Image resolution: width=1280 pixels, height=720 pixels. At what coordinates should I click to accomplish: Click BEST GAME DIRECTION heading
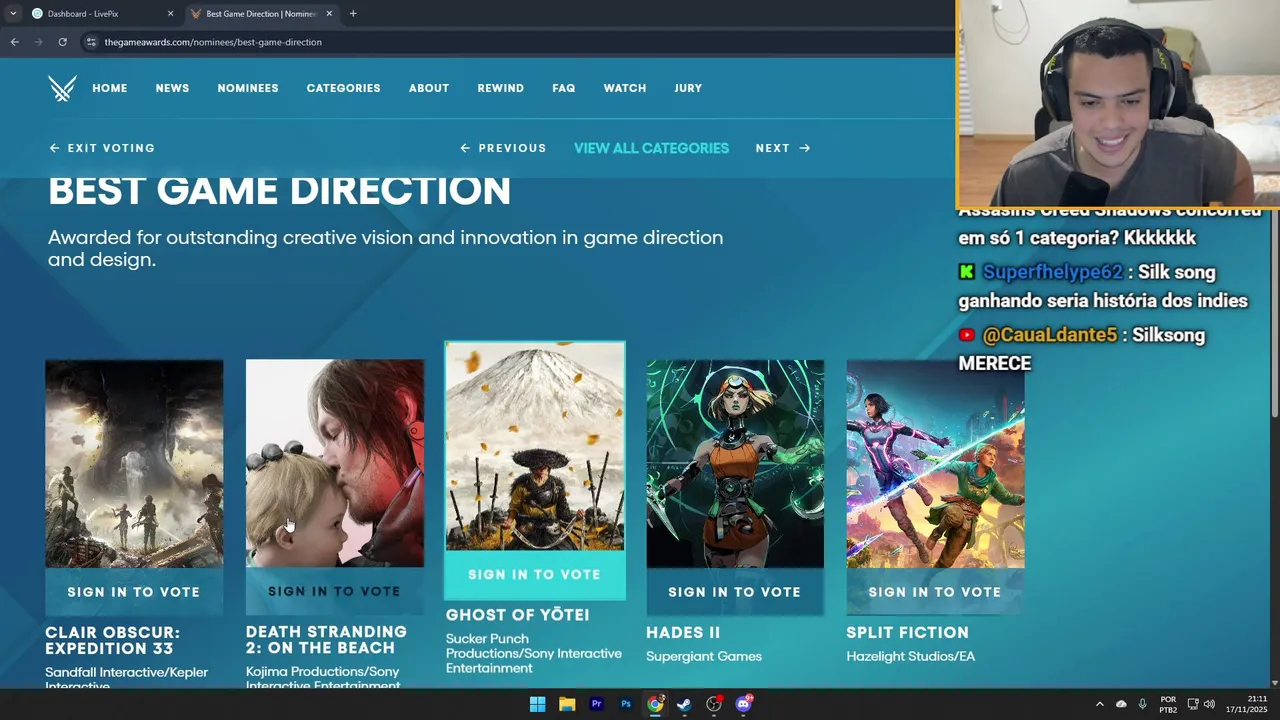point(279,191)
